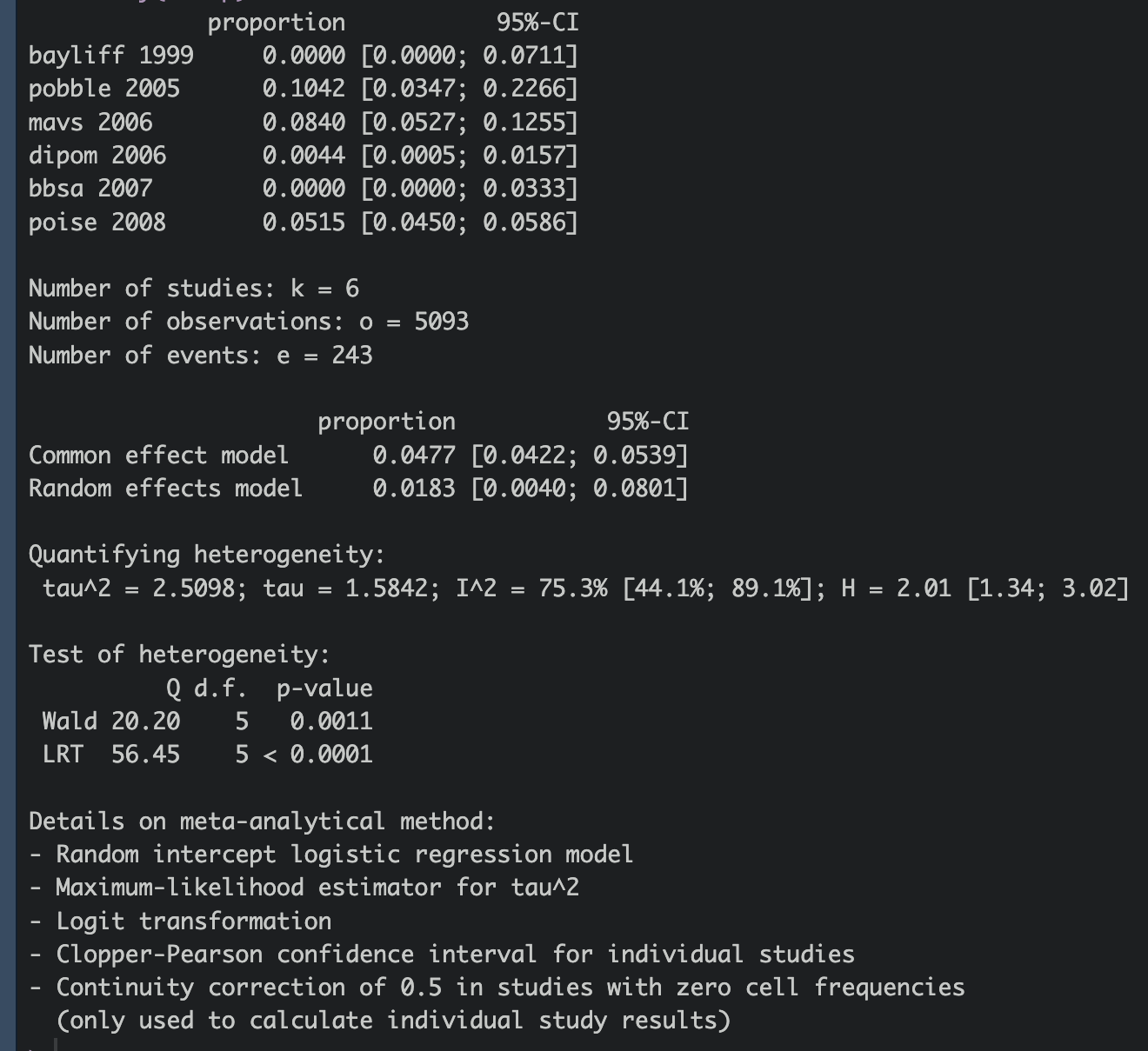
Task: Place cursor on bbsa 2007 row
Action: (x=303, y=189)
